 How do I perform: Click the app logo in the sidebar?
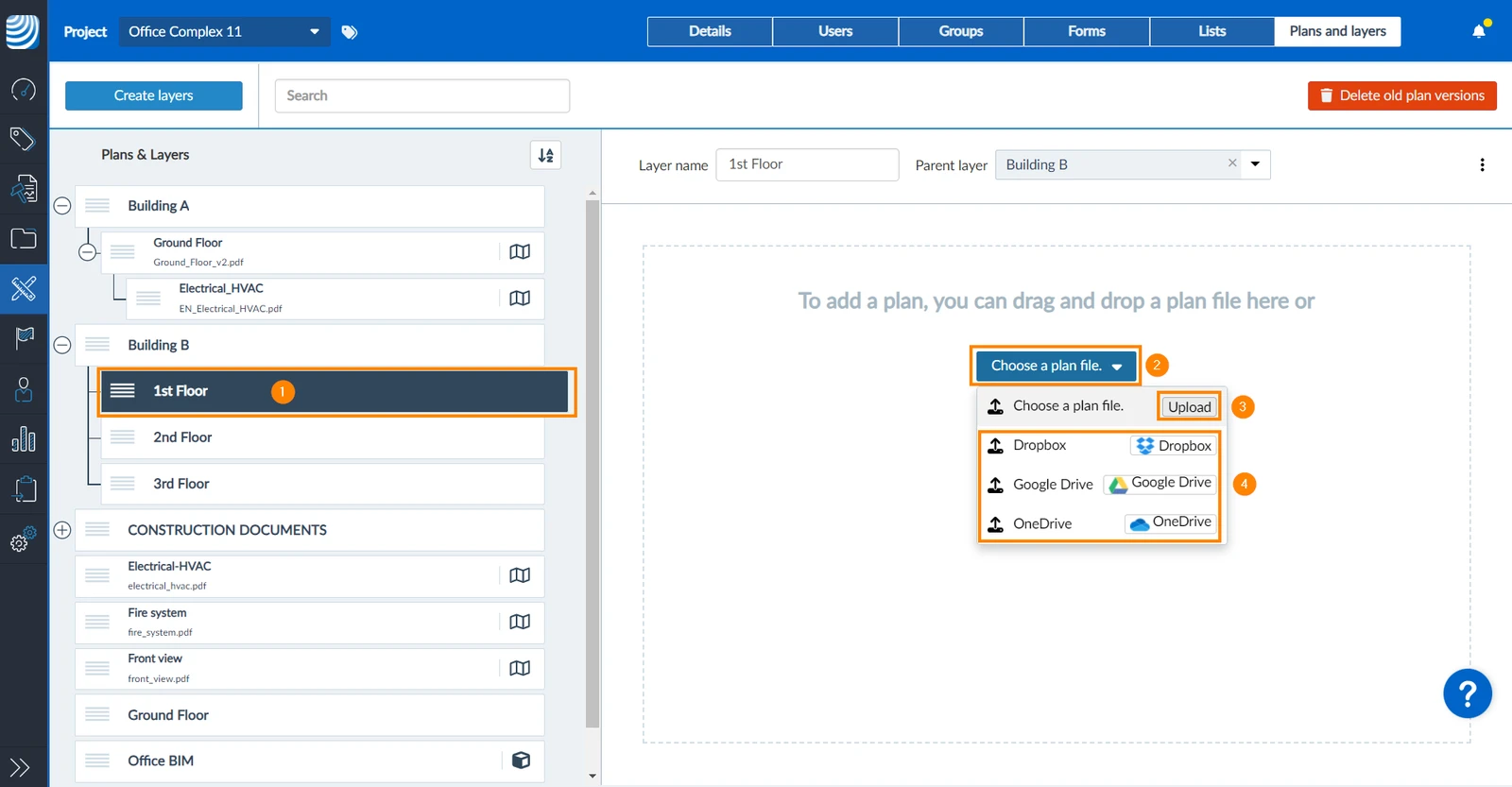pyautogui.click(x=23, y=31)
